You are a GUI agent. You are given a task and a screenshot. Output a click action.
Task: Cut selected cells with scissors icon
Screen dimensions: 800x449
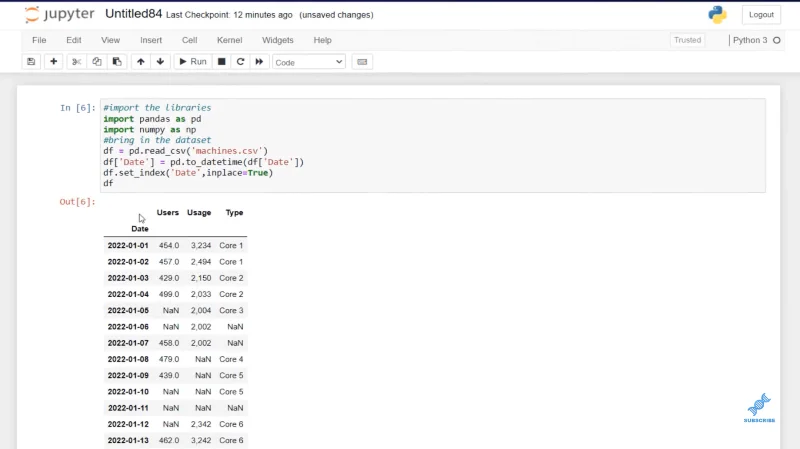pos(77,62)
